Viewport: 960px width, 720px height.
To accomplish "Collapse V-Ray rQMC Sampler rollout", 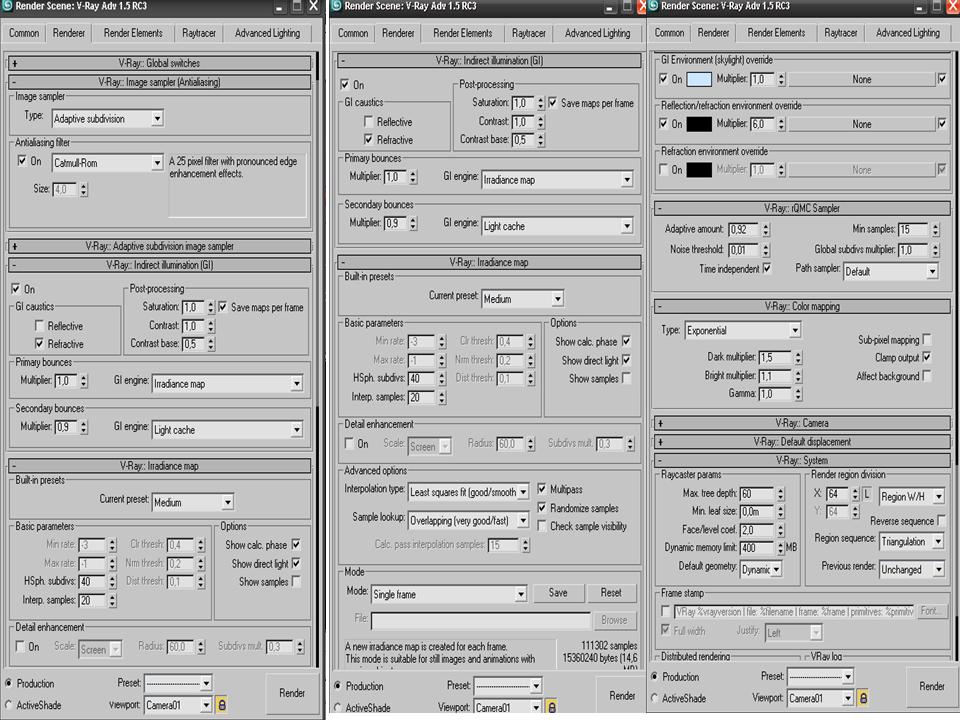I will click(802, 208).
